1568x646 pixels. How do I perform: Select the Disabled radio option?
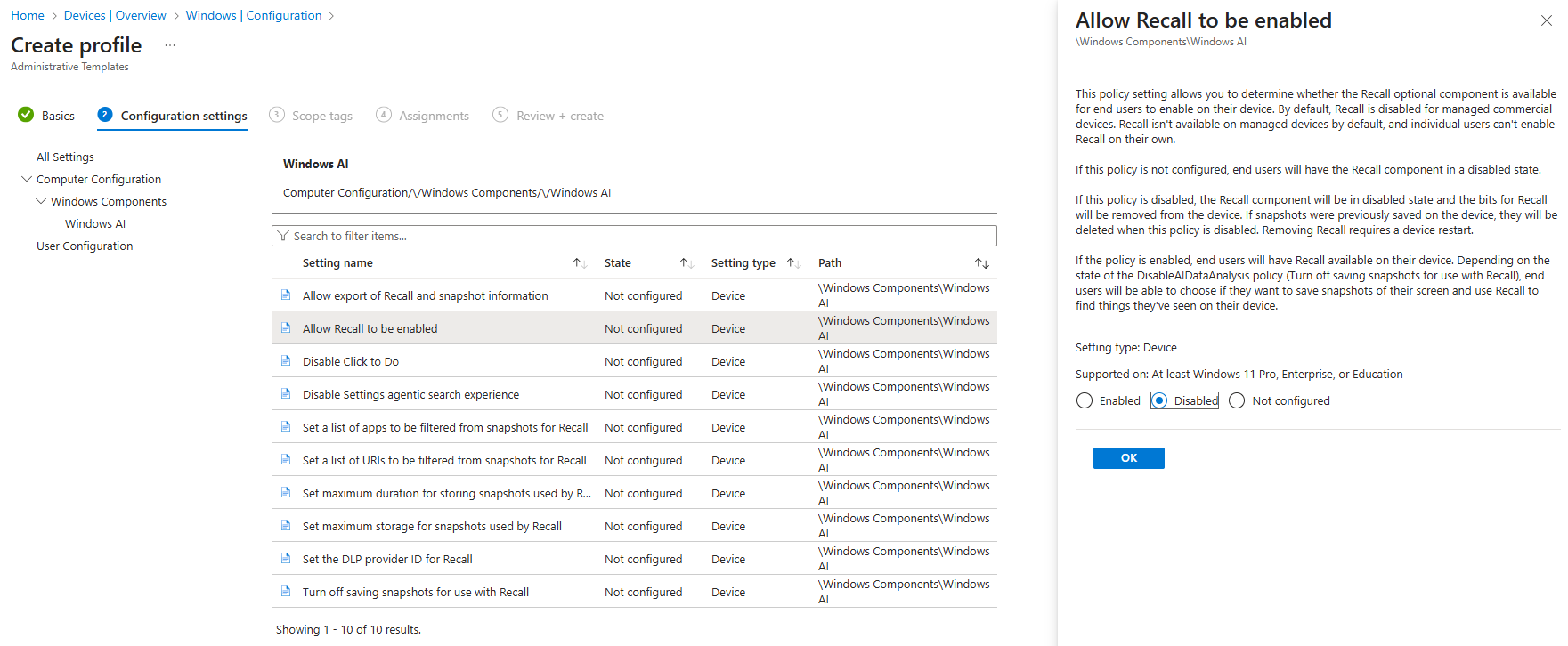[1159, 401]
